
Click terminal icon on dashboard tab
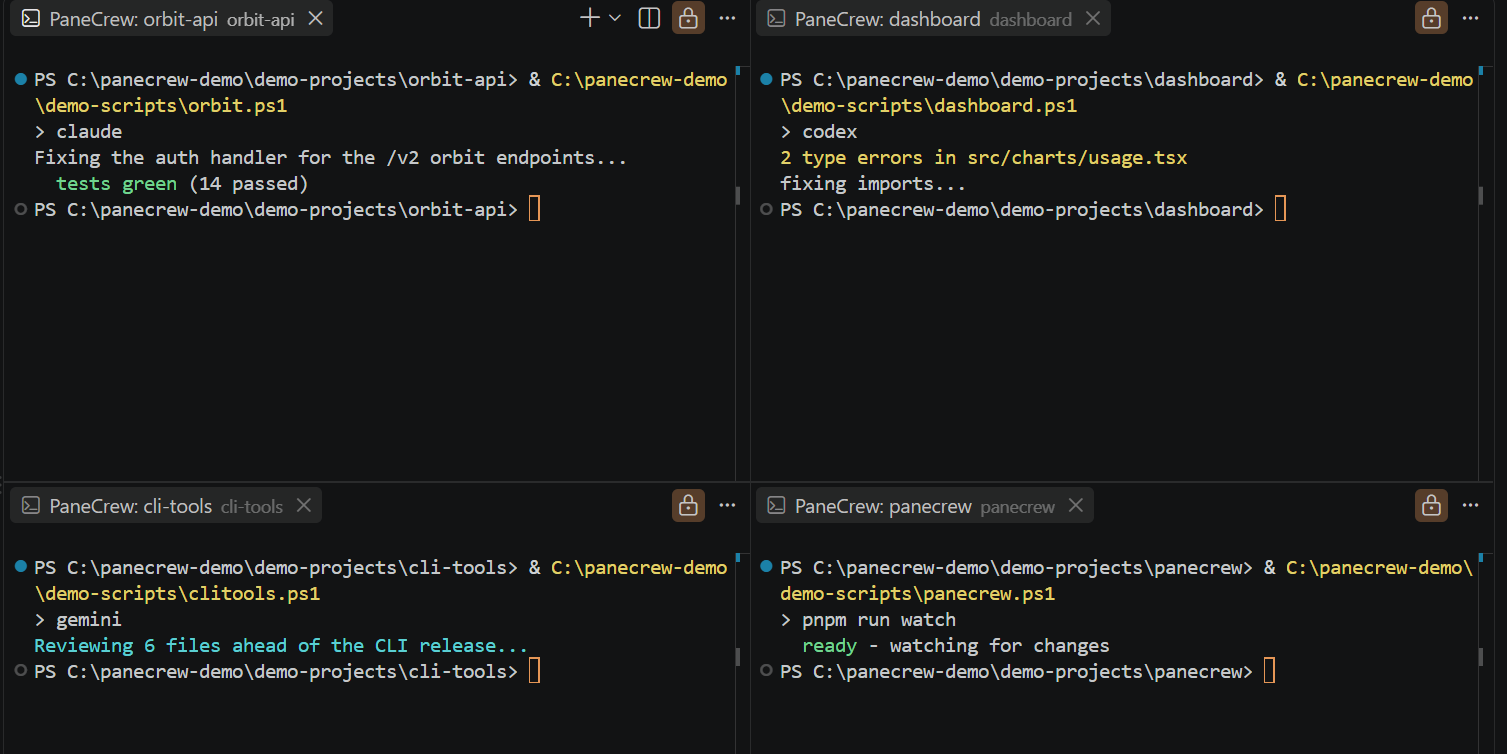(x=777, y=18)
